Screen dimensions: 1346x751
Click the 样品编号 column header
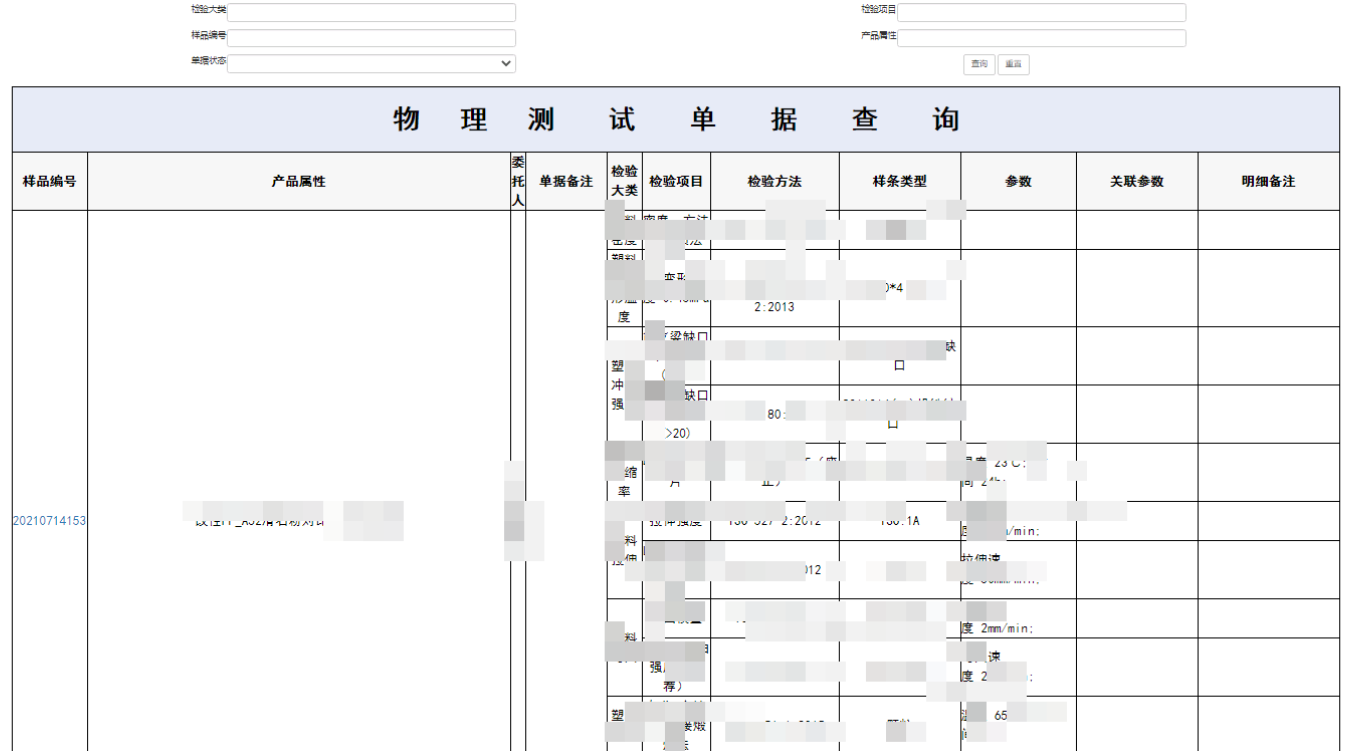[49, 182]
